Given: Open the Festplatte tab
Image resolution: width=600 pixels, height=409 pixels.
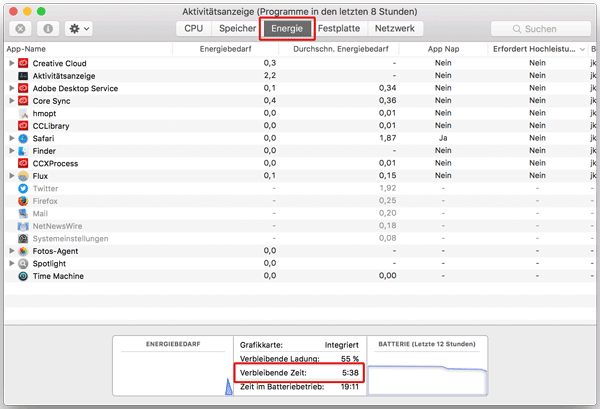Looking at the screenshot, I should (339, 29).
